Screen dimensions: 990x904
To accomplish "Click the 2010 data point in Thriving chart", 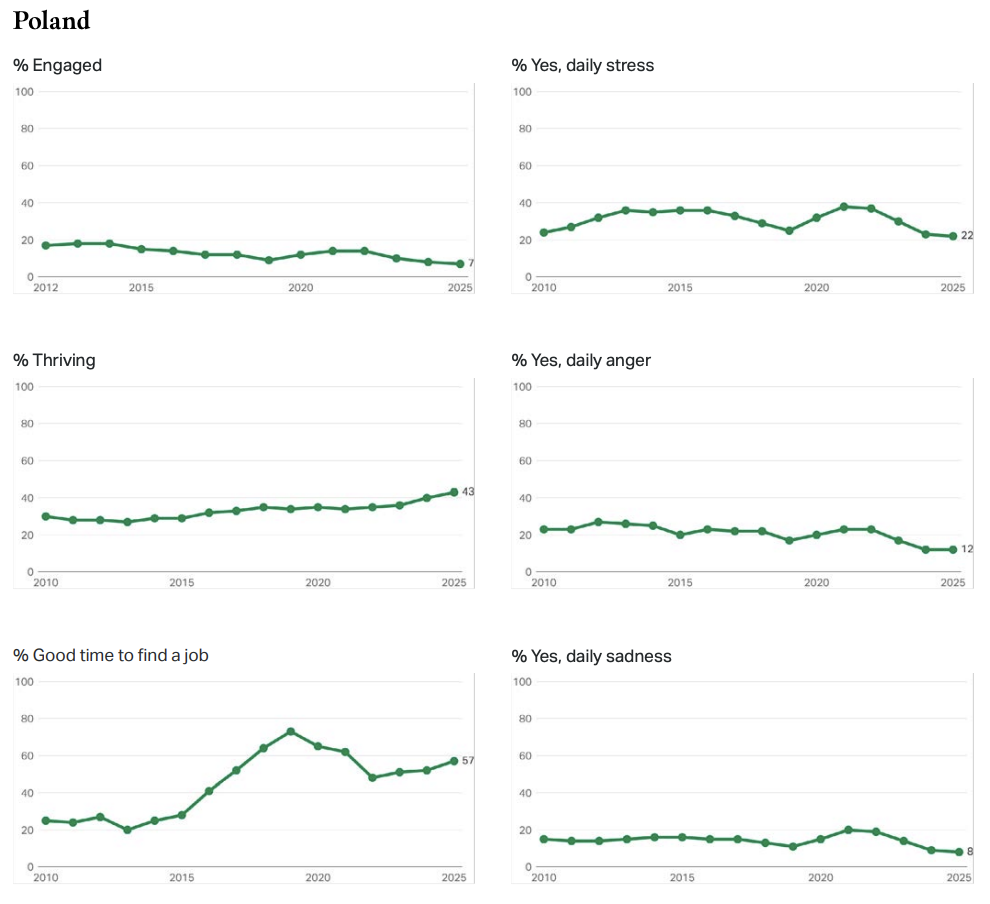I will [x=46, y=516].
